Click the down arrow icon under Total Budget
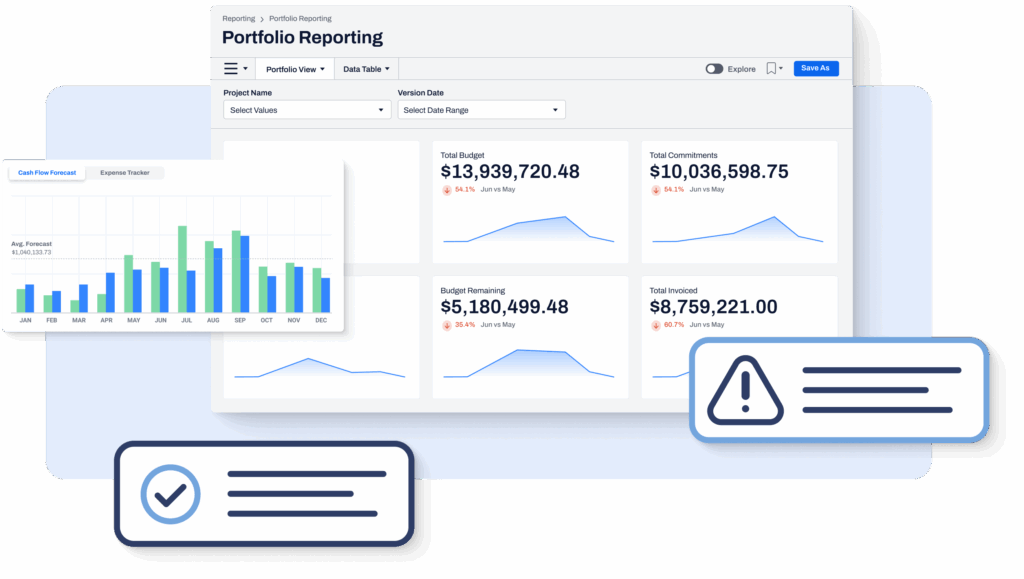 tap(447, 190)
